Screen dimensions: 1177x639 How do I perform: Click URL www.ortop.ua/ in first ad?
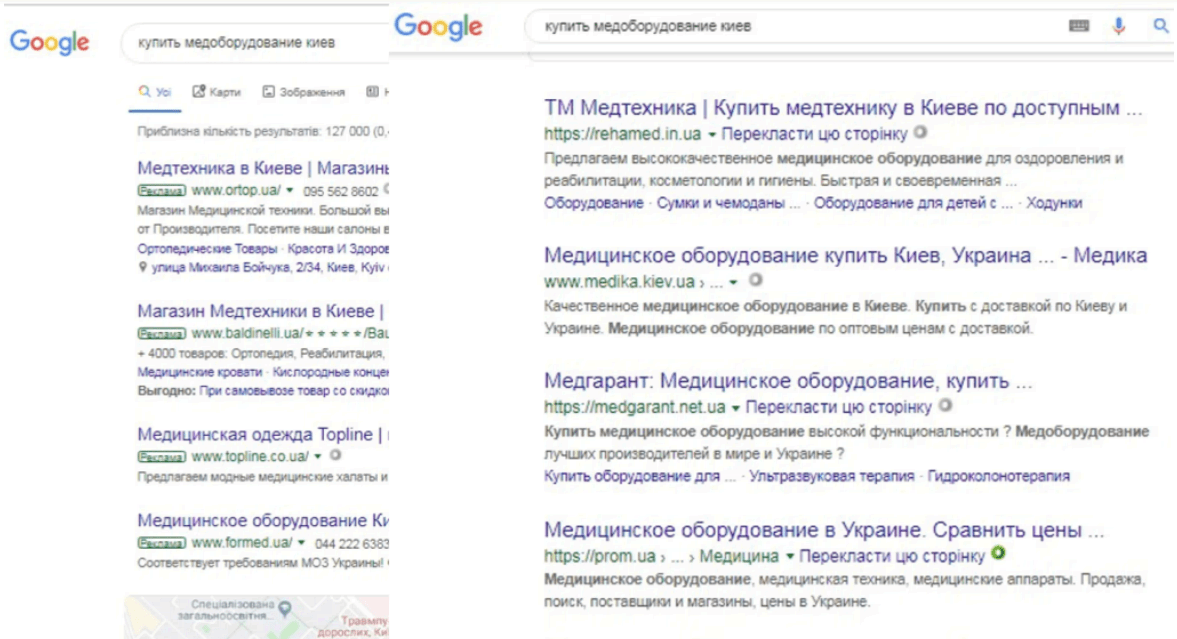tap(236, 191)
